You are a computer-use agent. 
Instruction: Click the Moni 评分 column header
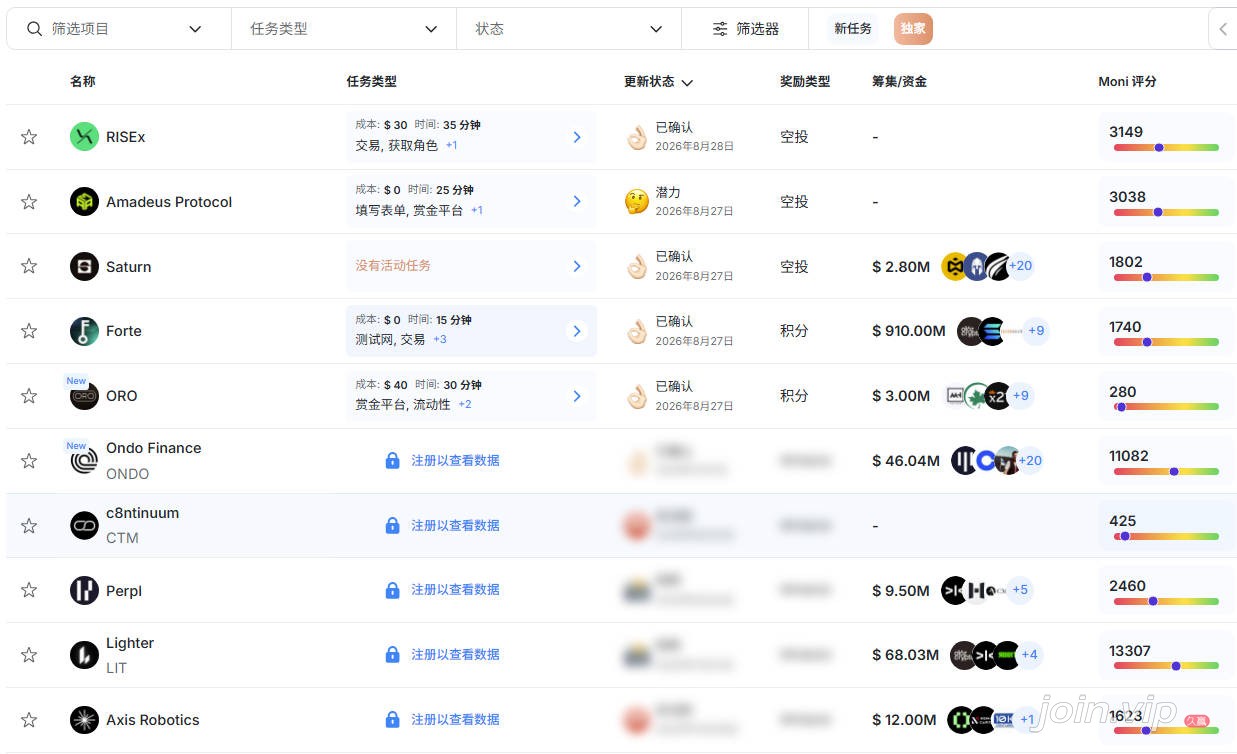point(1127,81)
